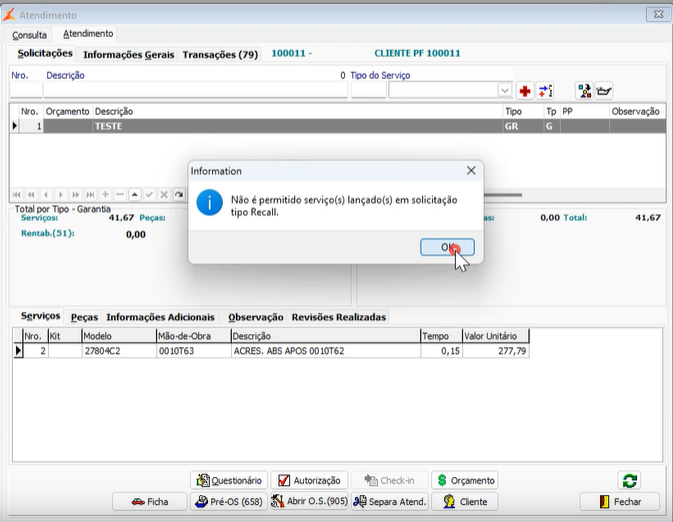The width and height of the screenshot is (673, 522).
Task: Select the Peças bottom tab
Action: tap(84, 317)
